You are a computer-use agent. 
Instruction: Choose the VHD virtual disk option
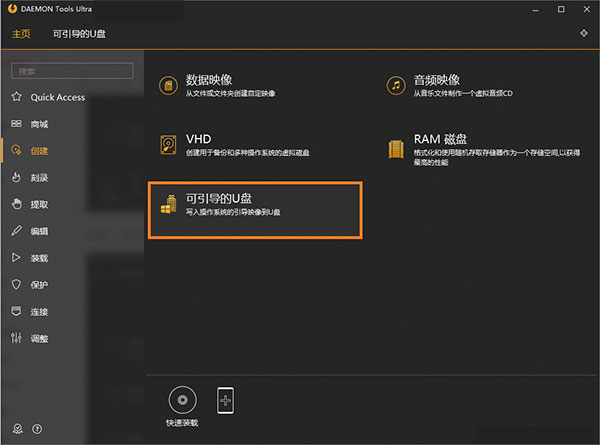pyautogui.click(x=235, y=145)
